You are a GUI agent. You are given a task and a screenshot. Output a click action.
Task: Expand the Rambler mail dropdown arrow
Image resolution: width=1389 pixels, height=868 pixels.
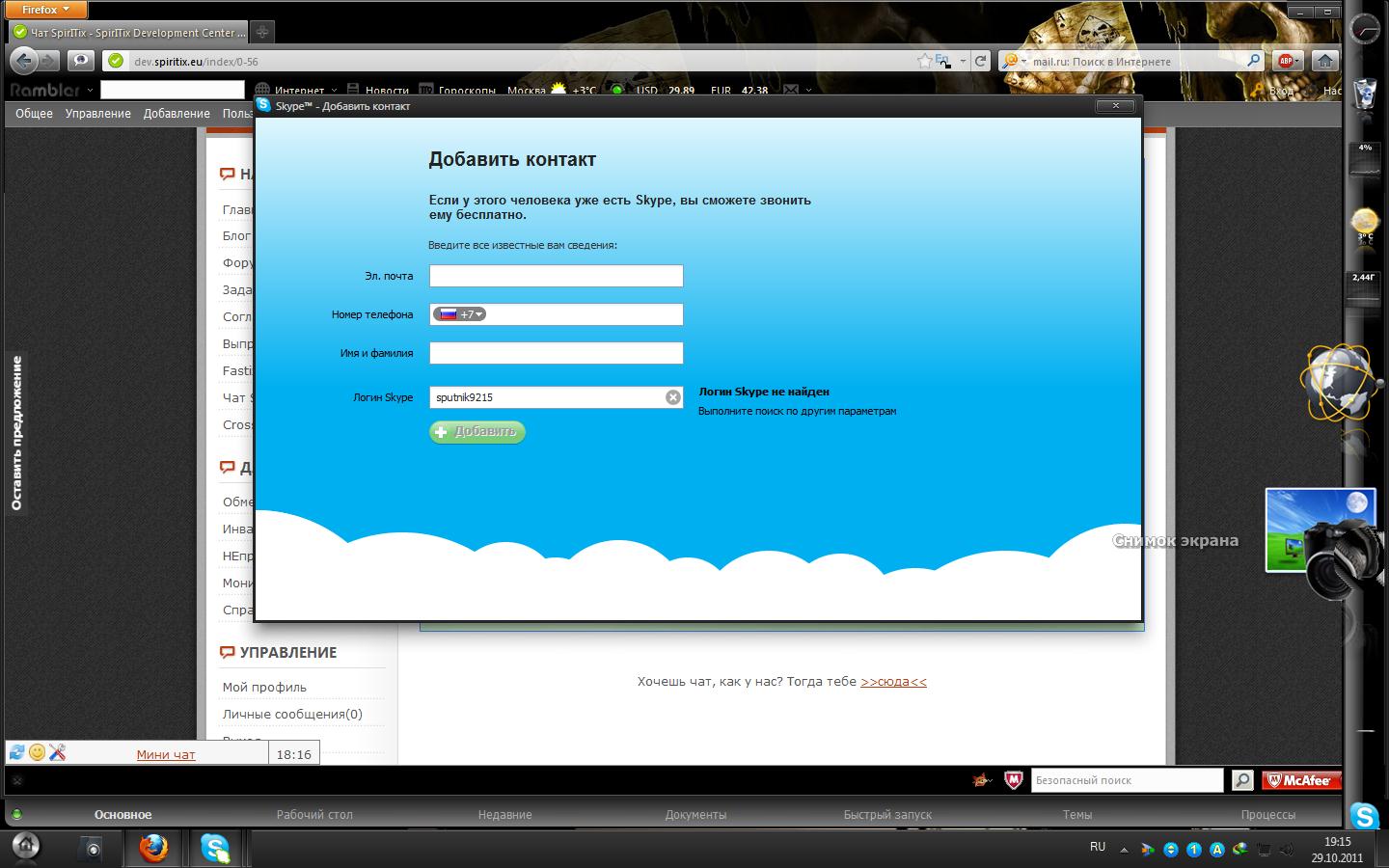pos(808,91)
